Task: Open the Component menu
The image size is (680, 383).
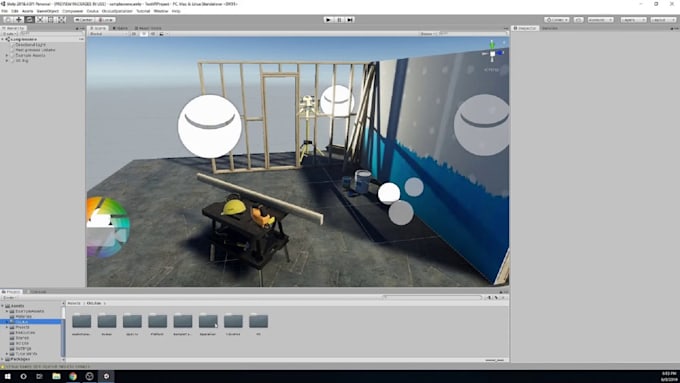Action: 72,11
